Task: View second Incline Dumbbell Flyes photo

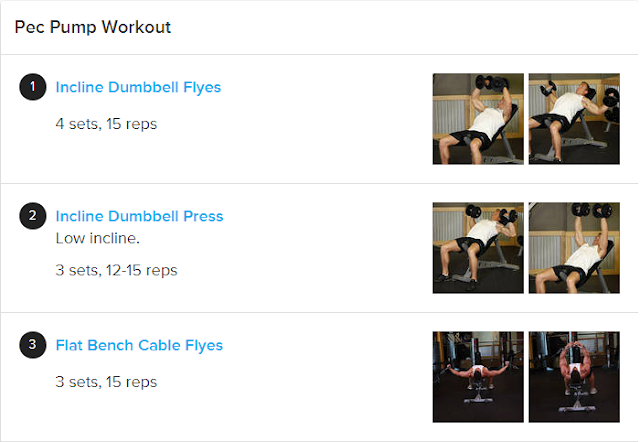Action: [574, 118]
